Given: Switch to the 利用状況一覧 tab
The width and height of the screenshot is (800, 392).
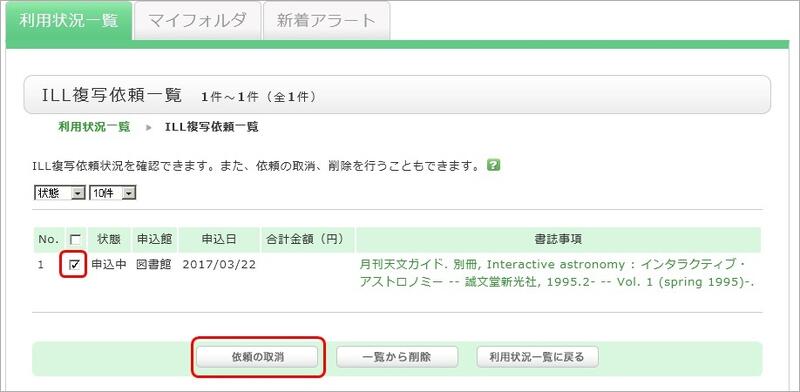Looking at the screenshot, I should pos(69,20).
